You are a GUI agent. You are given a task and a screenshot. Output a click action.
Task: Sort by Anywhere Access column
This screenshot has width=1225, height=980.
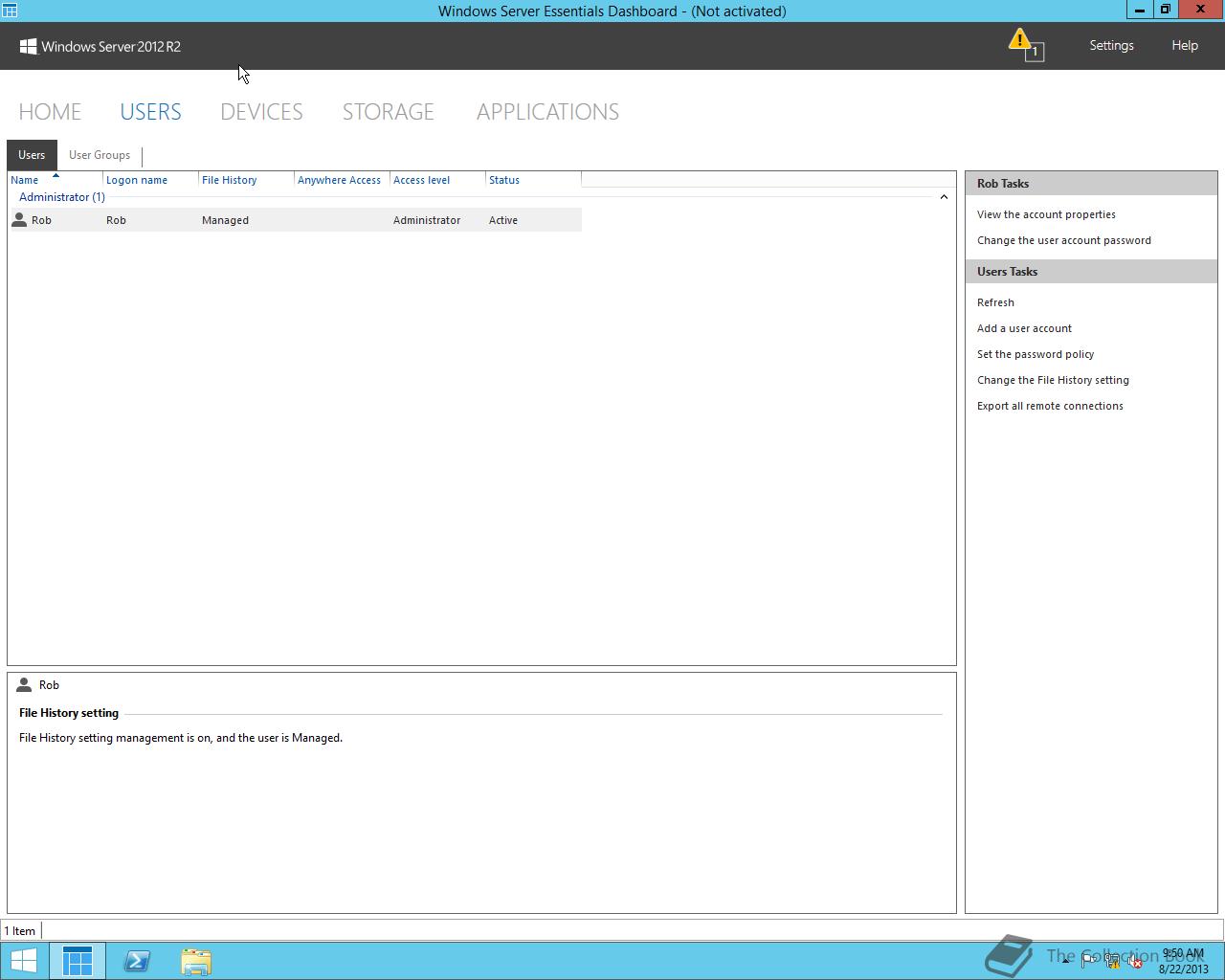coord(342,180)
